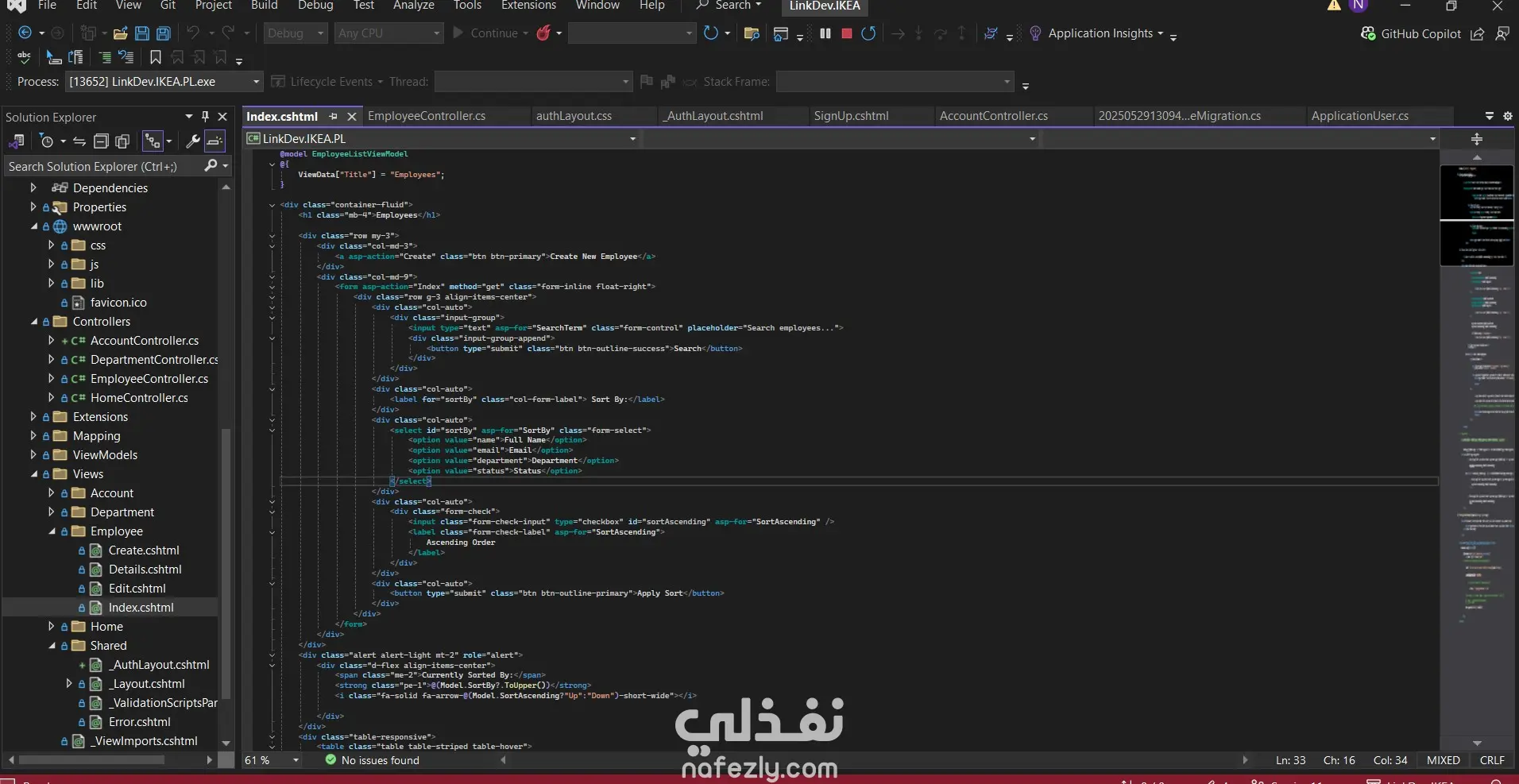Collapse the Employee views folder
Viewport: 1519px width, 784px height.
point(52,531)
